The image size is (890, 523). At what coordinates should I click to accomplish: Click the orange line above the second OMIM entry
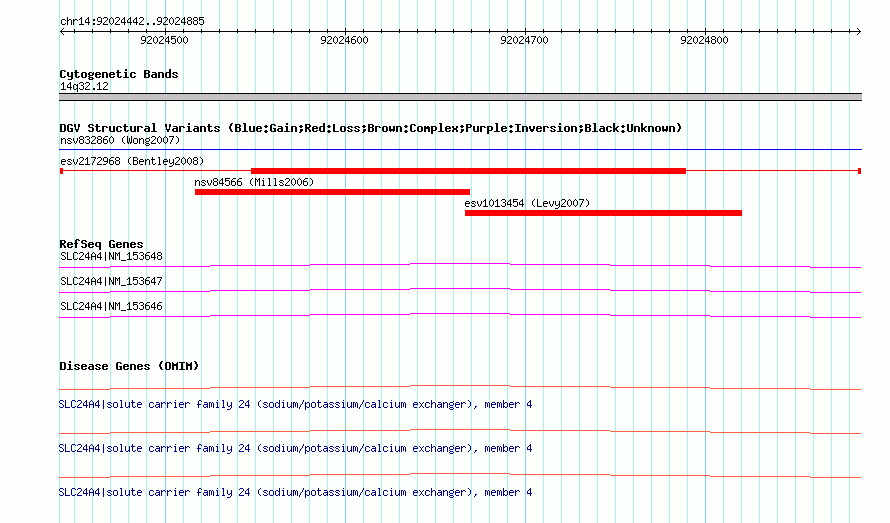point(460,431)
